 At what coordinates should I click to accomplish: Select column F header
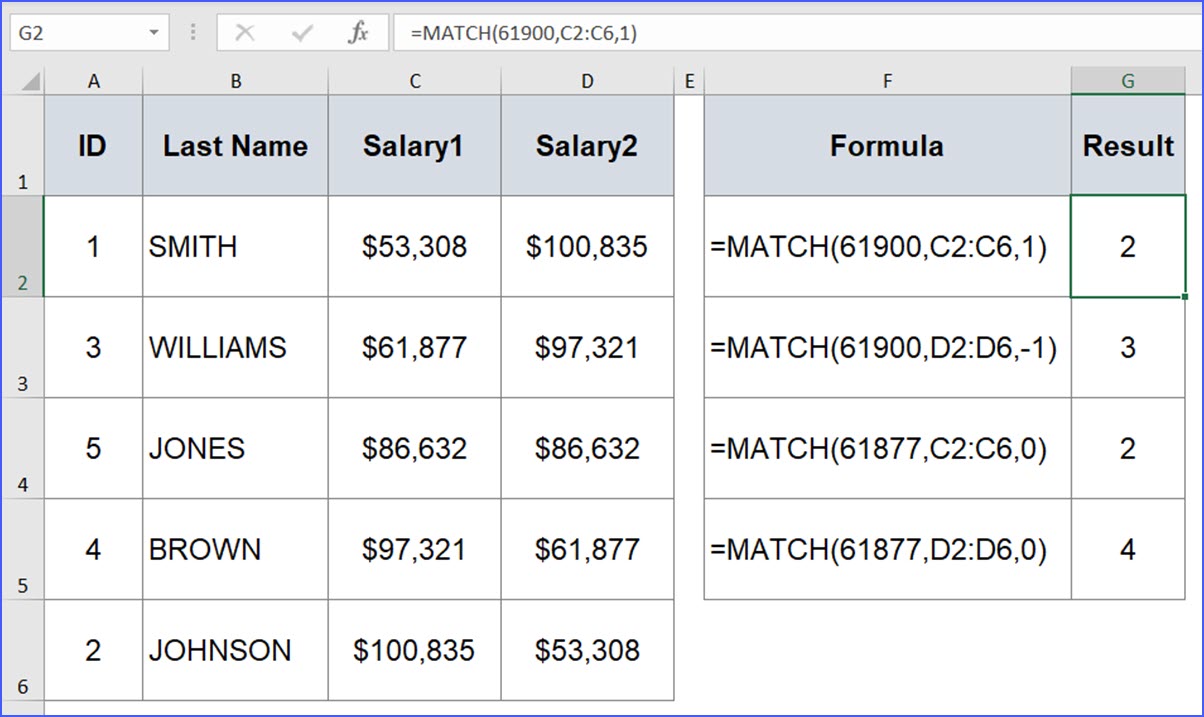coord(887,80)
